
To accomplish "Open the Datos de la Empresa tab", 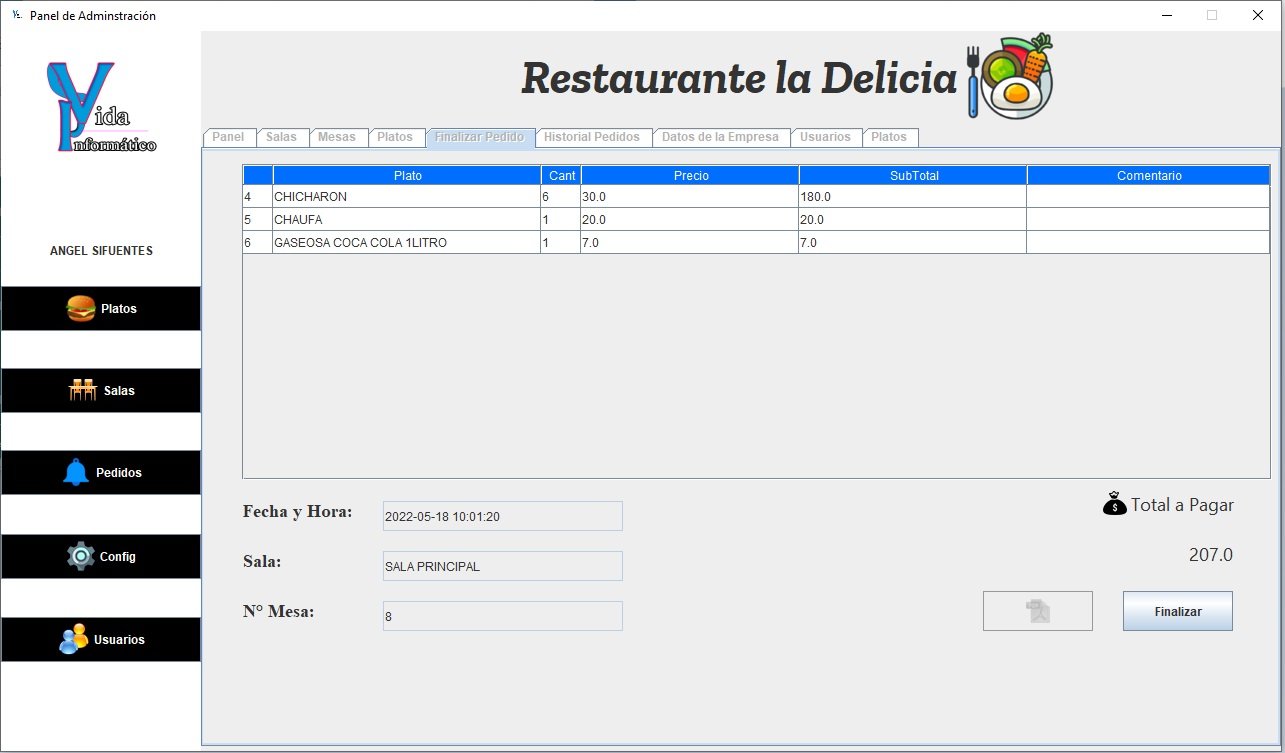I will [720, 137].
